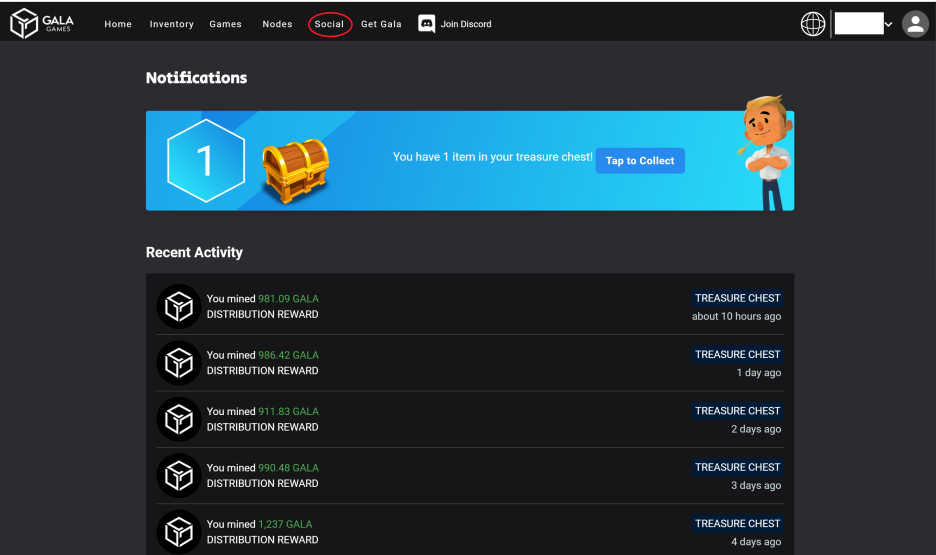Select the 986.42 GALA amount
The height and width of the screenshot is (555, 936).
tap(288, 355)
